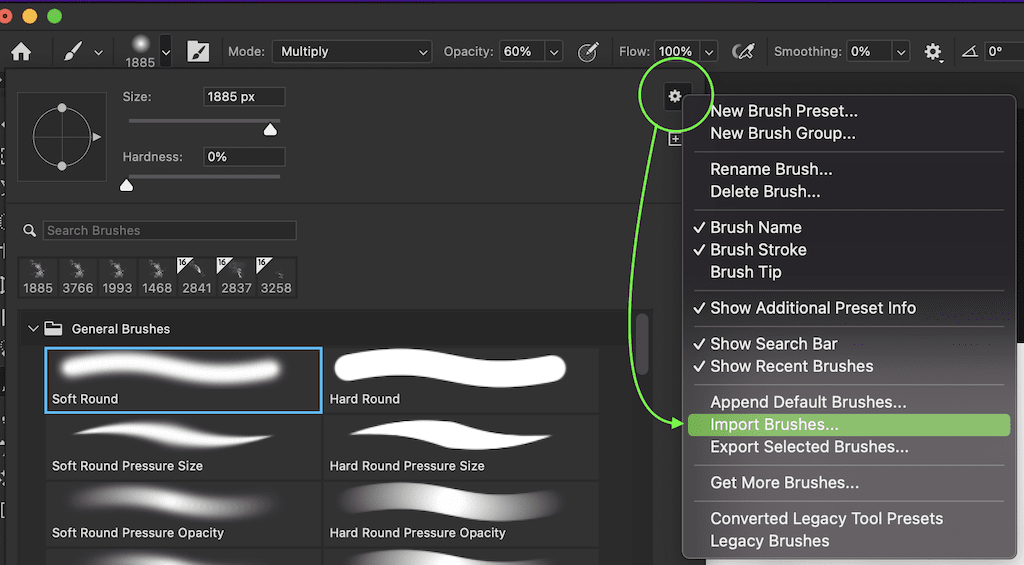Click the Hardness field showing 0%

tap(244, 157)
